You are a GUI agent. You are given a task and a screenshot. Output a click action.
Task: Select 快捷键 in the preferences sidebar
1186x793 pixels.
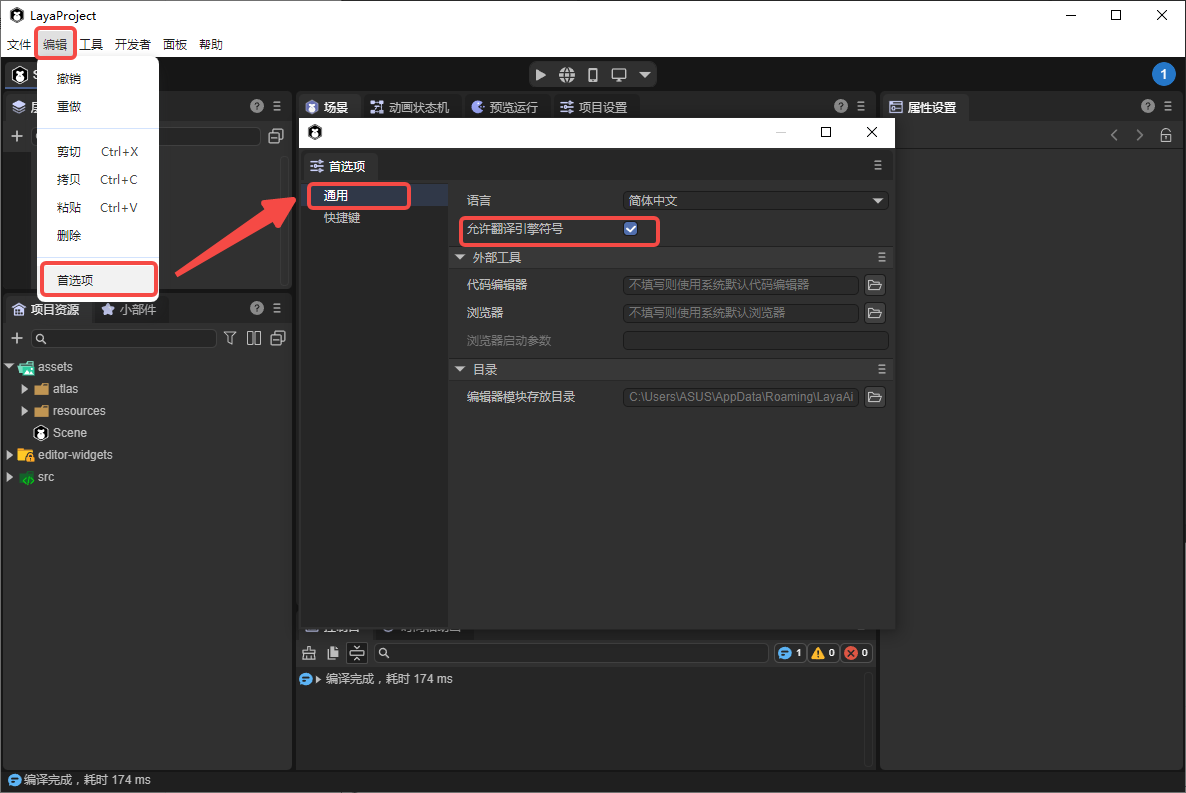pos(342,218)
